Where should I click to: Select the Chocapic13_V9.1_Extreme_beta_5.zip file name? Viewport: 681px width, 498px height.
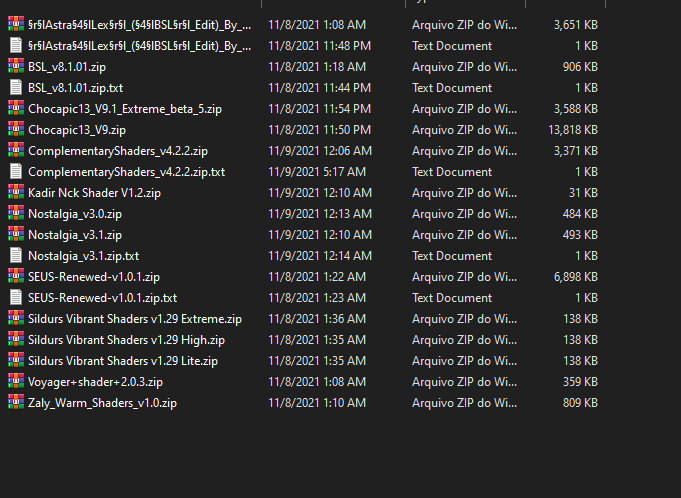pos(125,109)
